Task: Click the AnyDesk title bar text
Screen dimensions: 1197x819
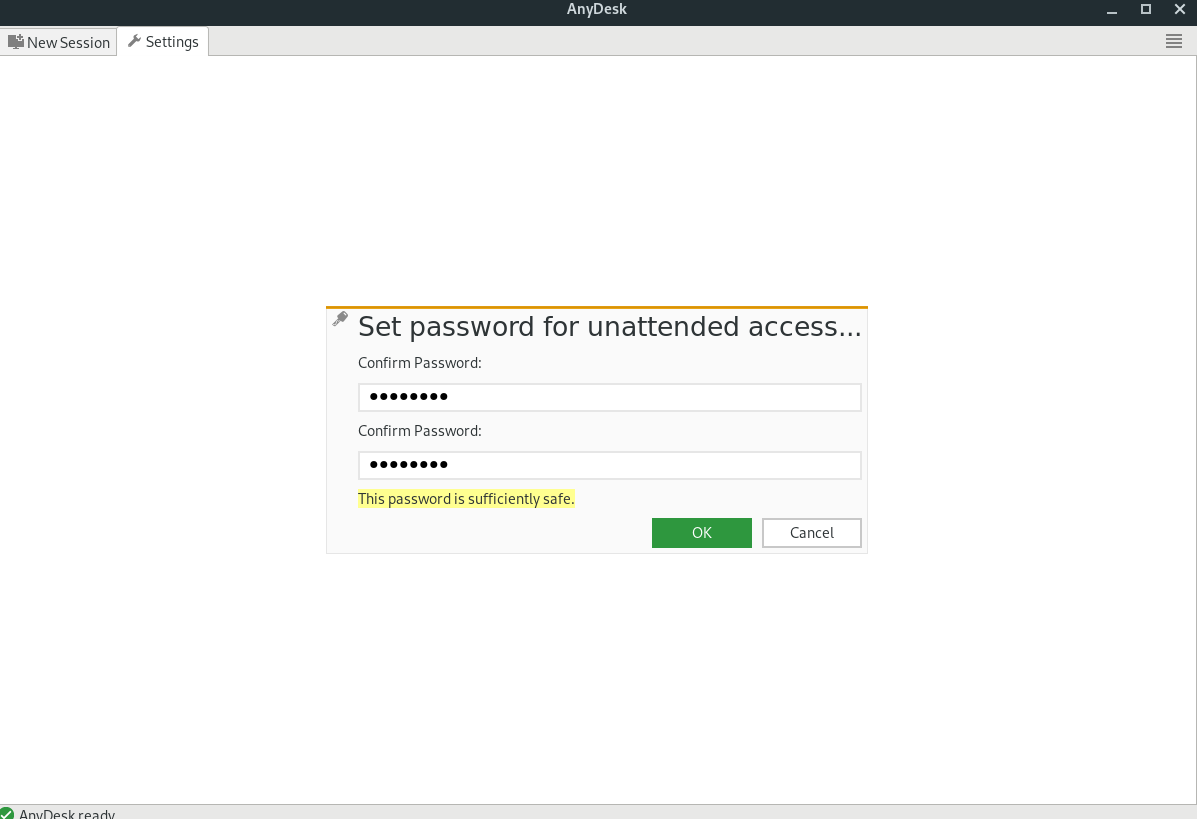Action: [597, 9]
